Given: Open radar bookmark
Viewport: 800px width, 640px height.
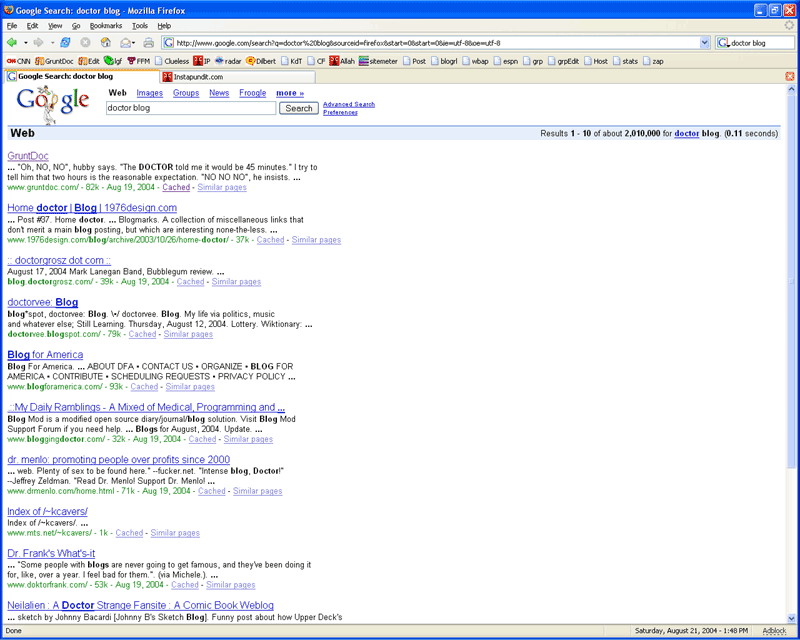Looking at the screenshot, I should [228, 61].
